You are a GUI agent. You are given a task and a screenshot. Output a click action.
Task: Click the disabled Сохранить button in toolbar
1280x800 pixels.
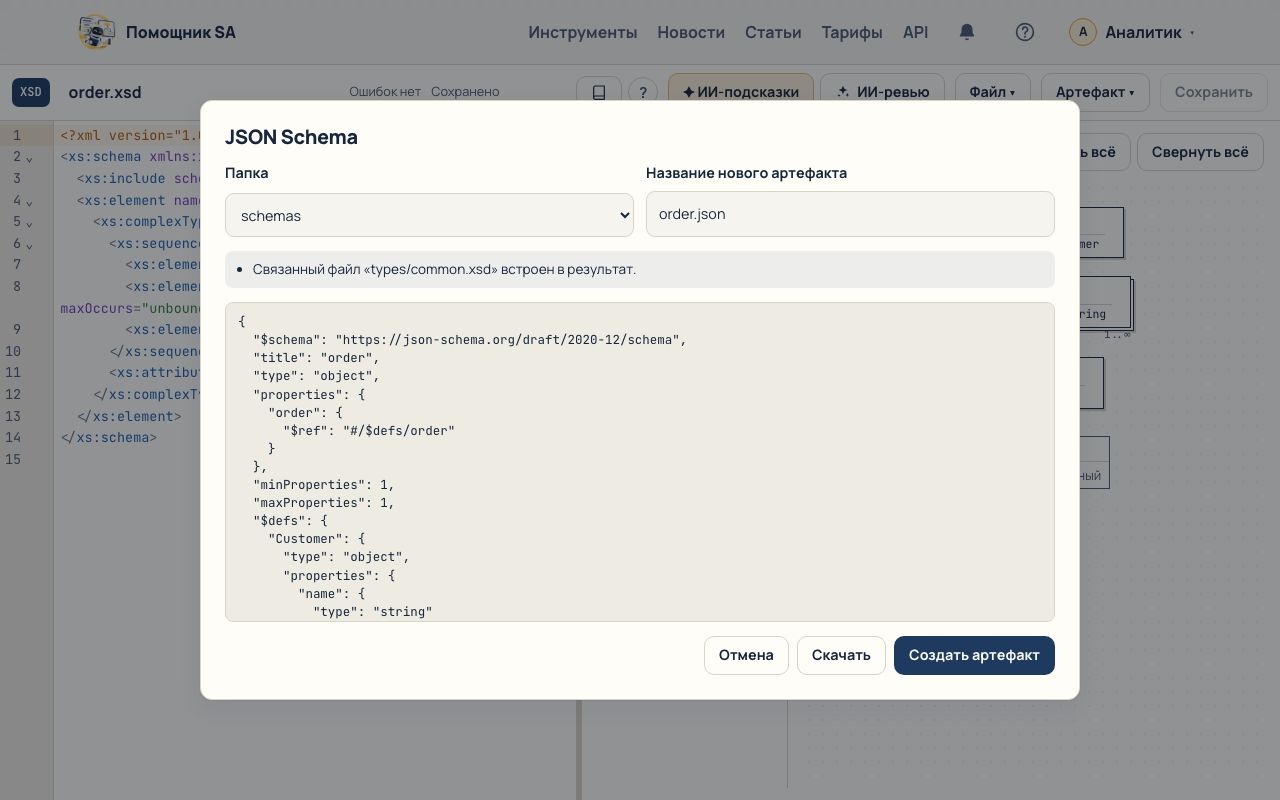pos(1213,92)
